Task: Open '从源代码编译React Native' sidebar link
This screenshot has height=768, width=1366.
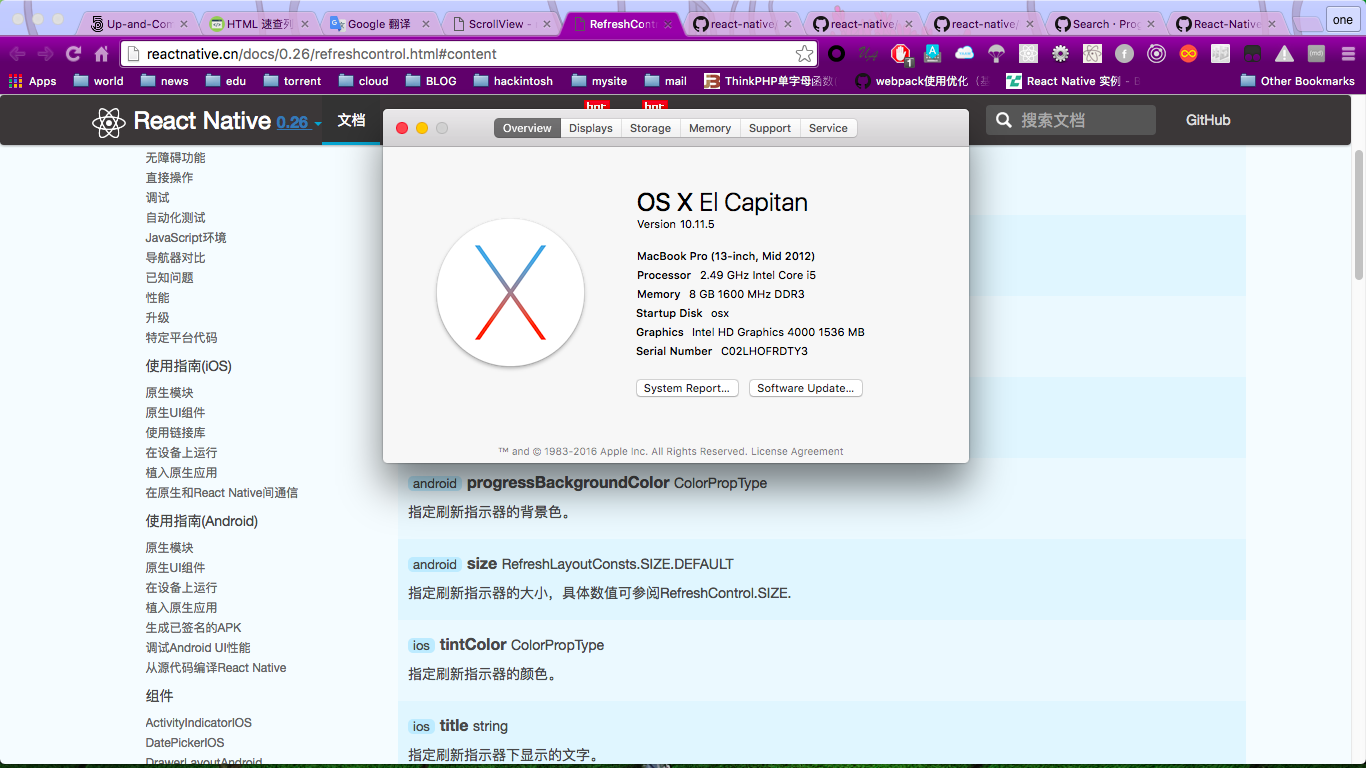Action: tap(216, 667)
